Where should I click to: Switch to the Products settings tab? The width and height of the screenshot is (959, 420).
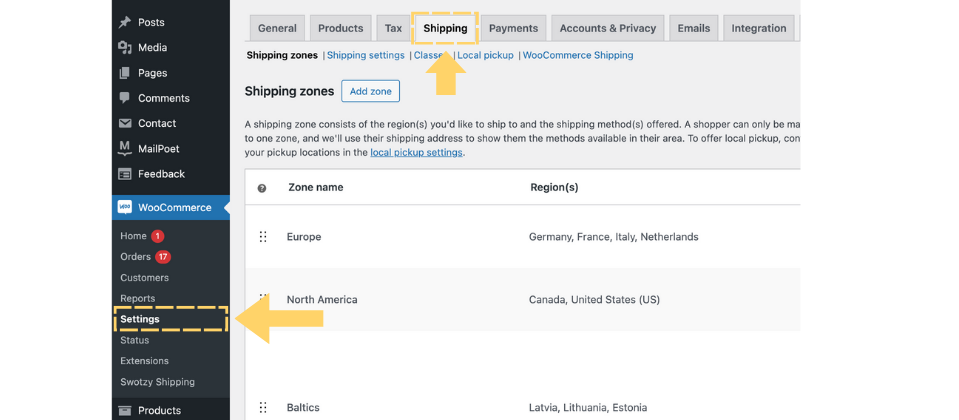tap(341, 28)
